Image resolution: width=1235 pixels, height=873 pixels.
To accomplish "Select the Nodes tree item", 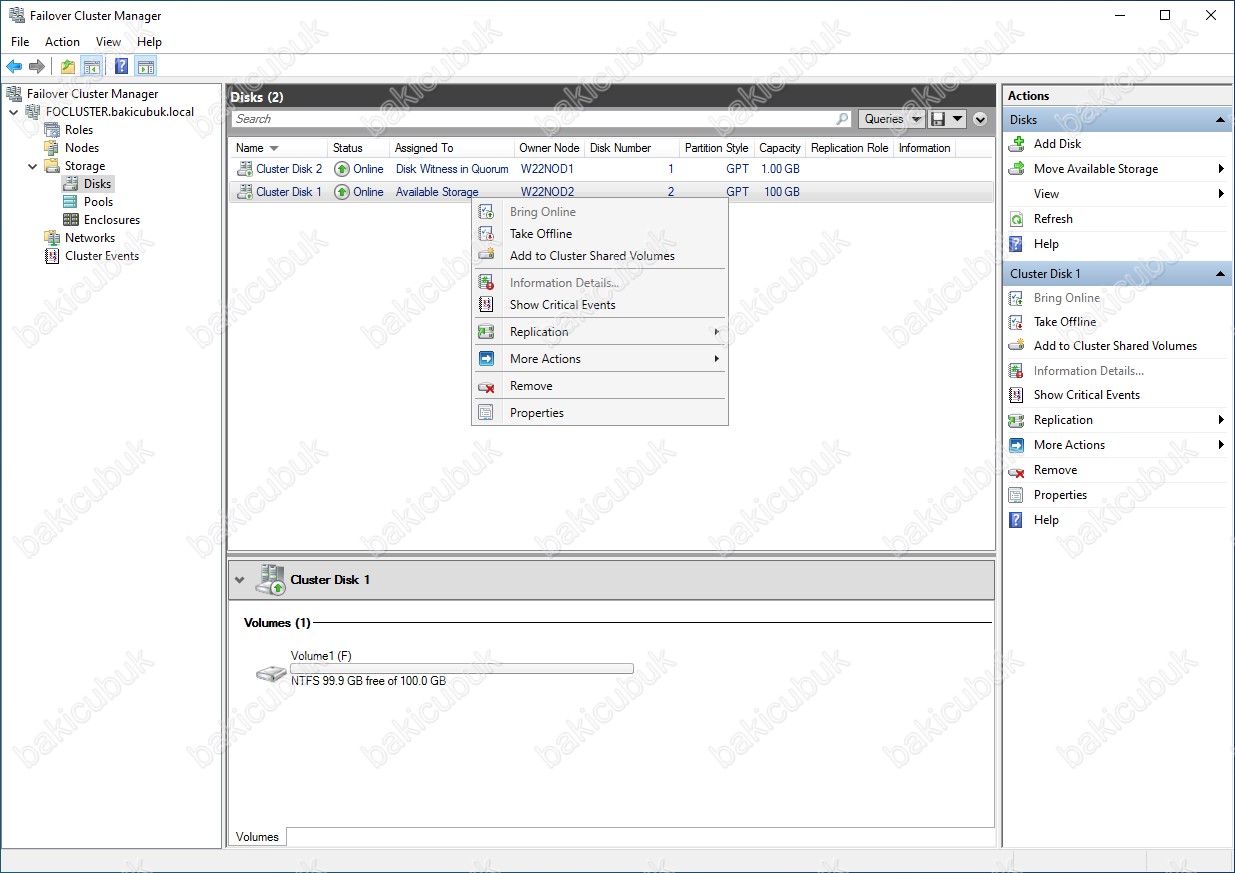I will [x=82, y=148].
